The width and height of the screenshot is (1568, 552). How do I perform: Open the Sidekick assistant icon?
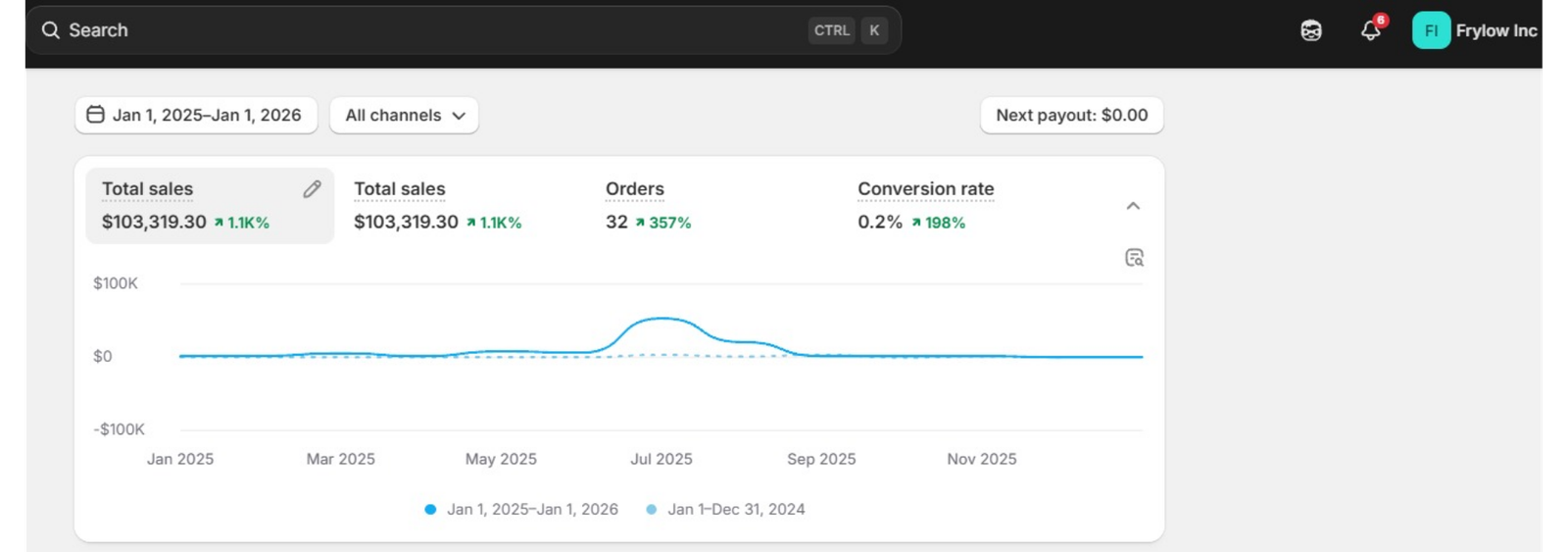click(1310, 31)
